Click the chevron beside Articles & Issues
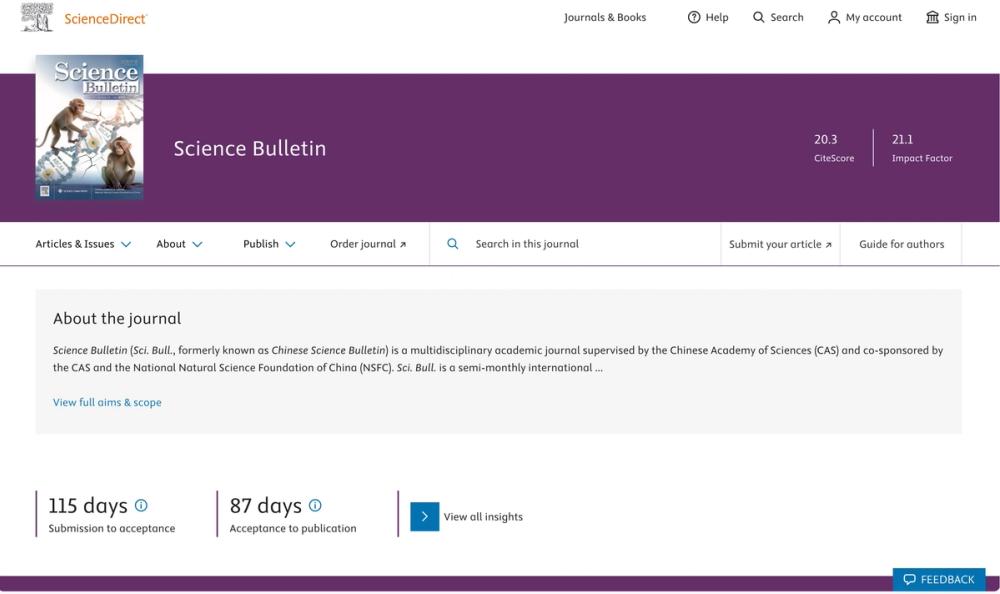This screenshot has height=594, width=1000. click(x=126, y=244)
